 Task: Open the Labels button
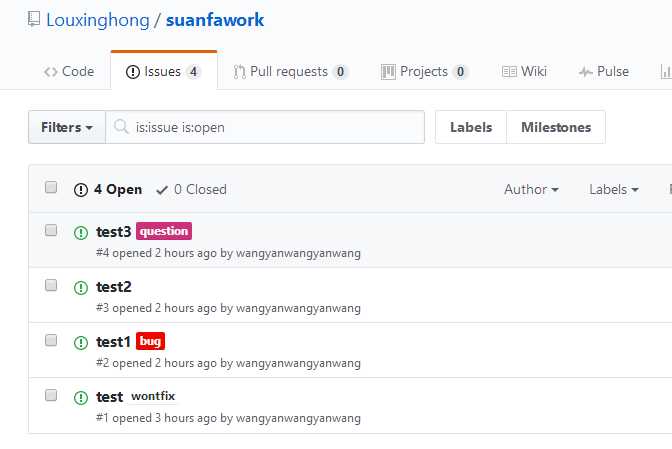point(471,127)
